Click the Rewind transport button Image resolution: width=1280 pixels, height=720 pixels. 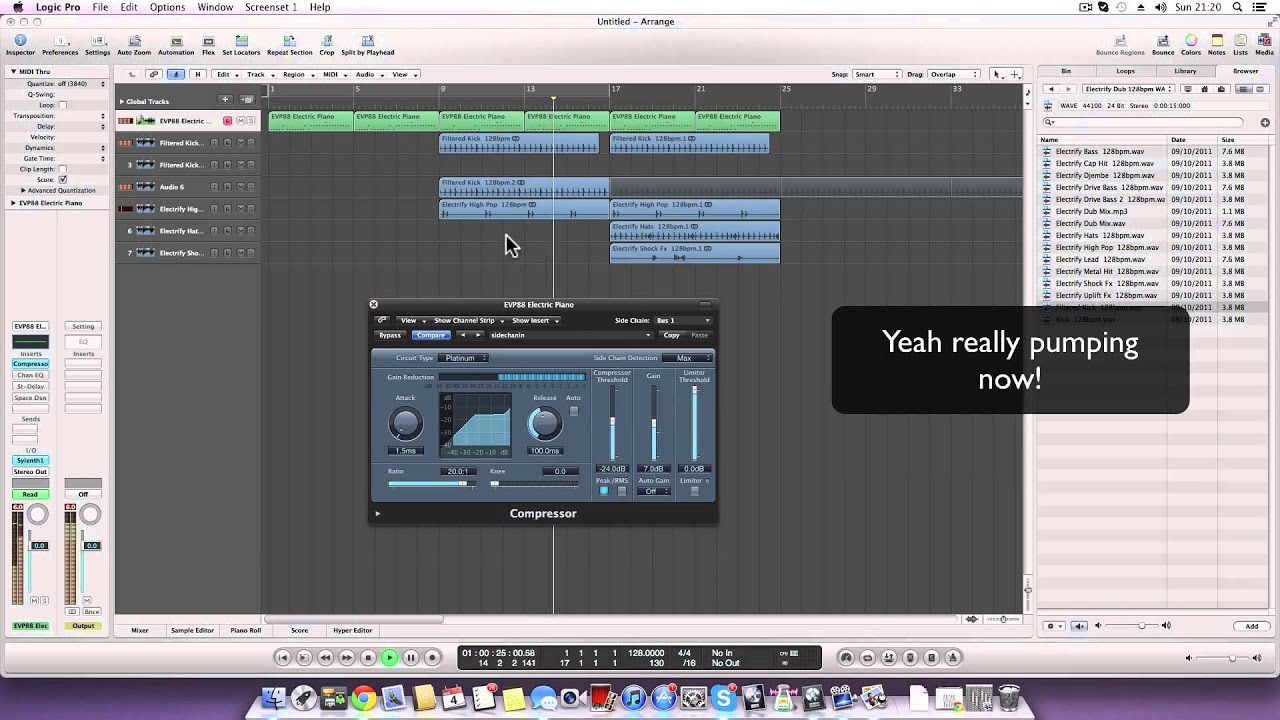coord(325,657)
